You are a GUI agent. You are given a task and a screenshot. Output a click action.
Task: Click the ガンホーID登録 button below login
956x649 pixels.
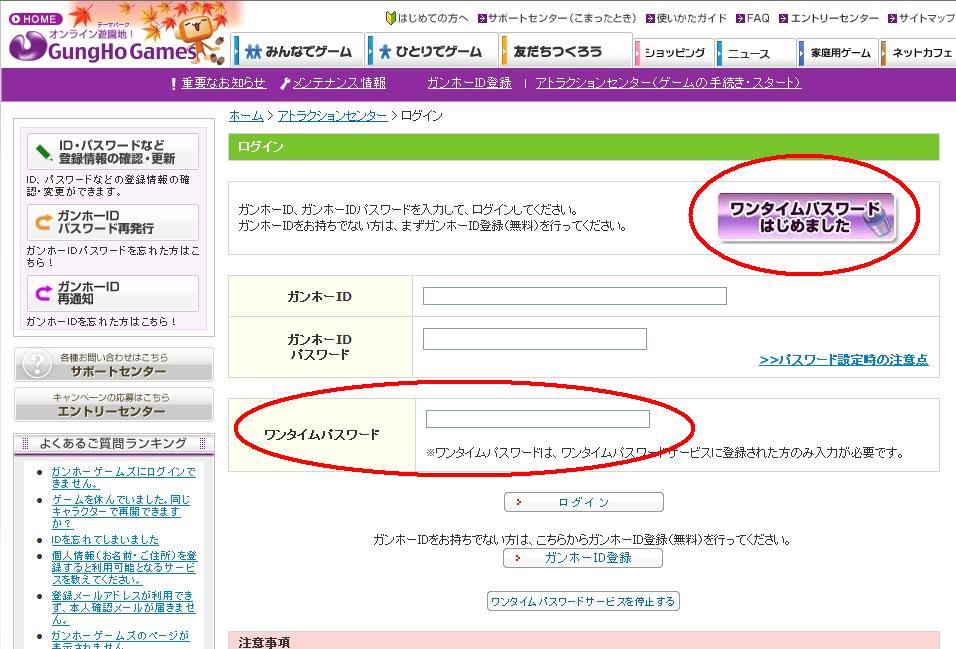pos(583,558)
